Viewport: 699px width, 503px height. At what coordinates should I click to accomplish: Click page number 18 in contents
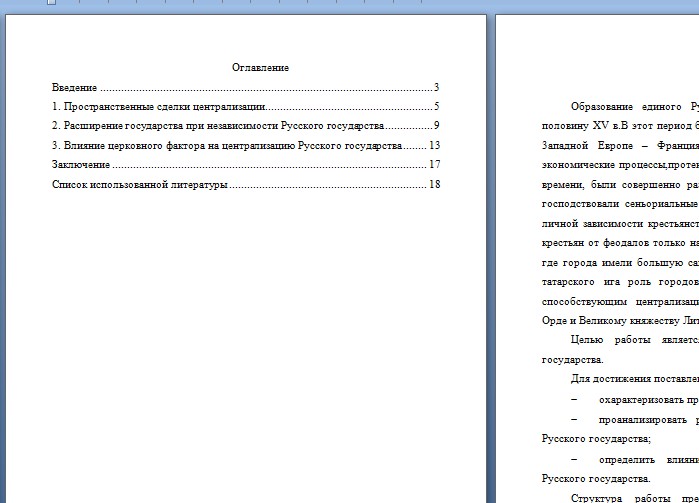click(434, 185)
